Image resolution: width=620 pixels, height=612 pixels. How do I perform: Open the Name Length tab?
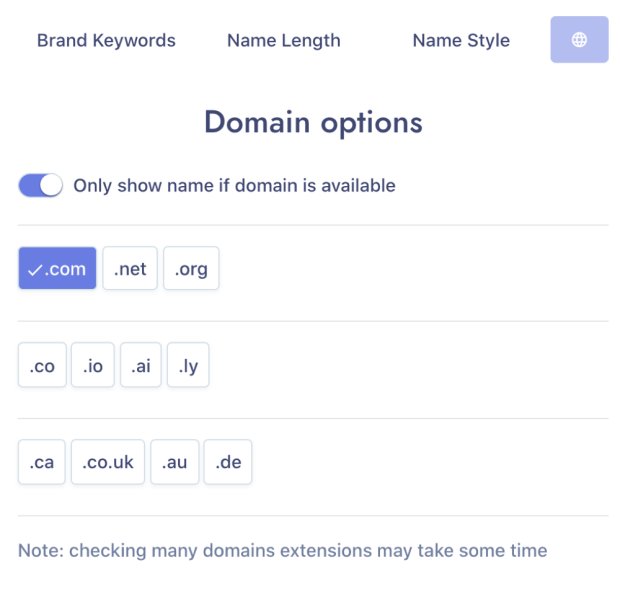click(x=283, y=41)
